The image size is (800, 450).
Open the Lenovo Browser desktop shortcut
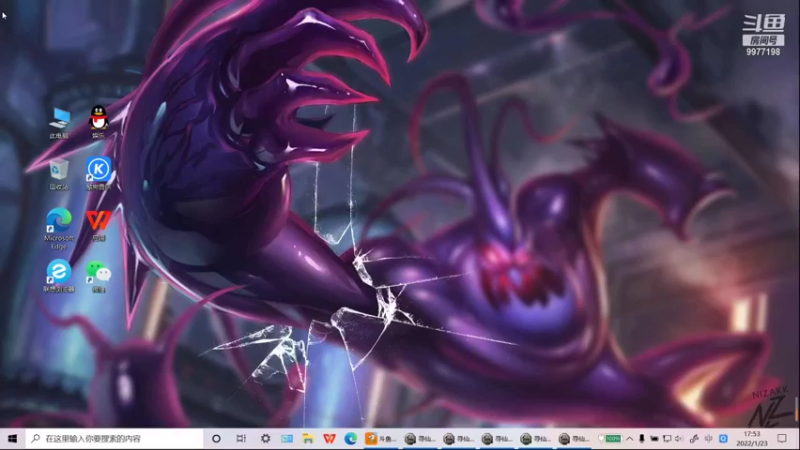click(x=59, y=276)
